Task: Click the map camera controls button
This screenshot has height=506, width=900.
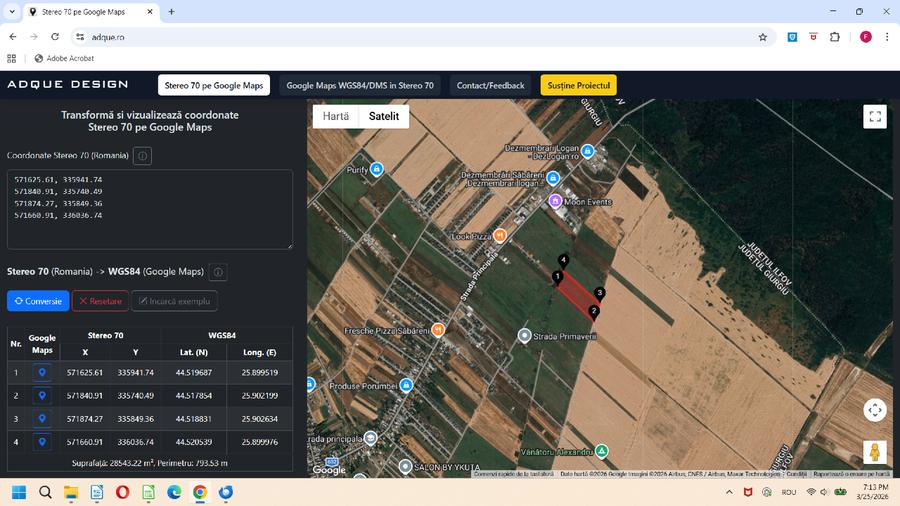Action: click(x=875, y=410)
